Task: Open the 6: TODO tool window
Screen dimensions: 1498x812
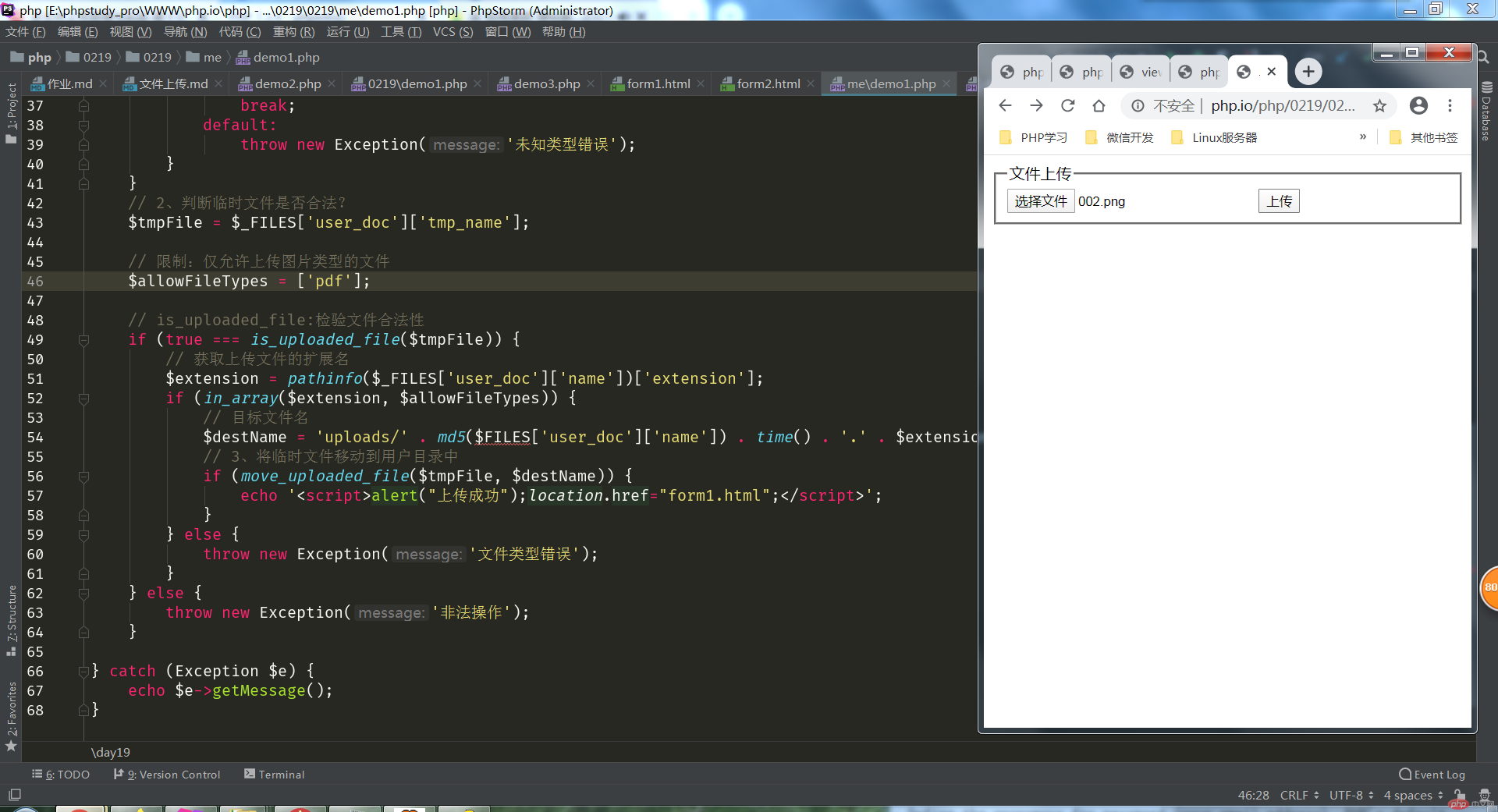Action: pos(61,775)
